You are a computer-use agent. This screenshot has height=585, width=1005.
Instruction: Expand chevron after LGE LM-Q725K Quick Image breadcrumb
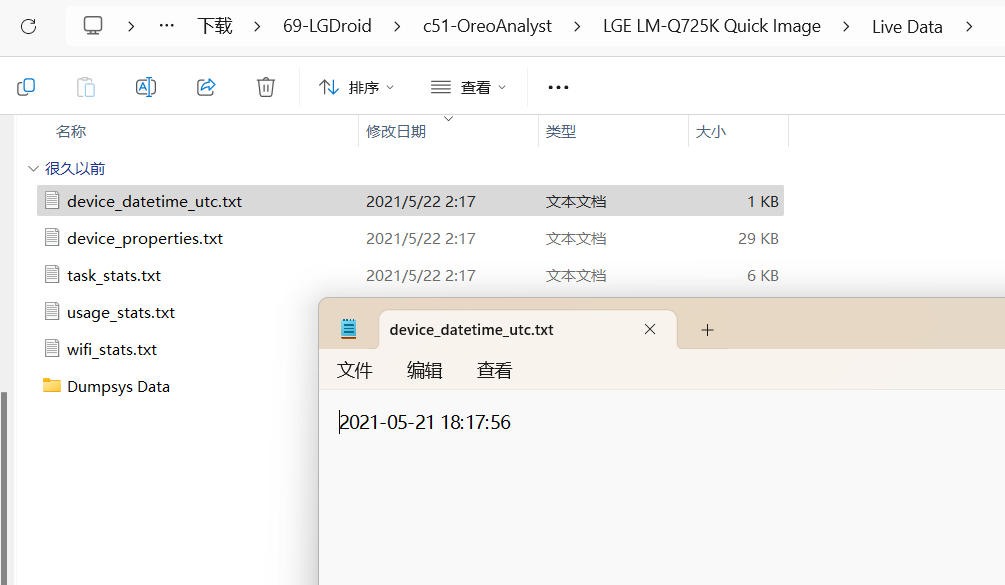click(846, 26)
